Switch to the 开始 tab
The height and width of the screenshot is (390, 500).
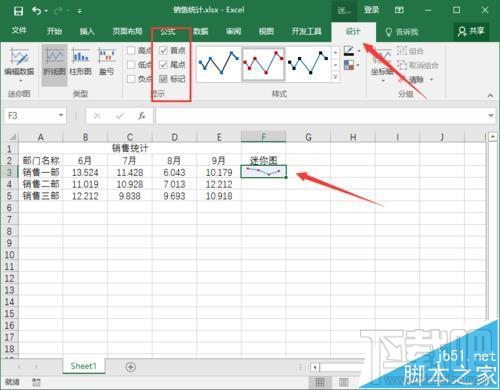tap(54, 31)
